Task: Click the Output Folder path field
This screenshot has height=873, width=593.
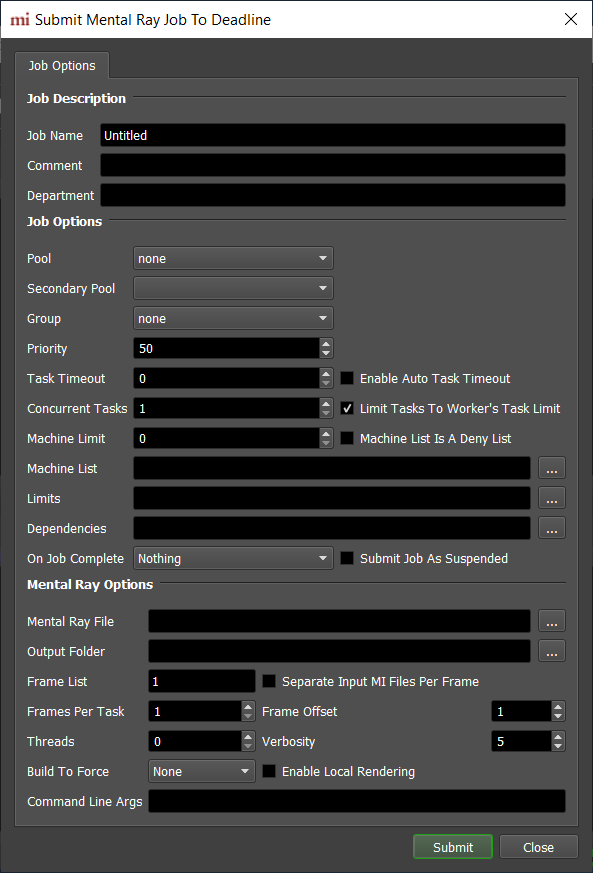Action: point(339,651)
